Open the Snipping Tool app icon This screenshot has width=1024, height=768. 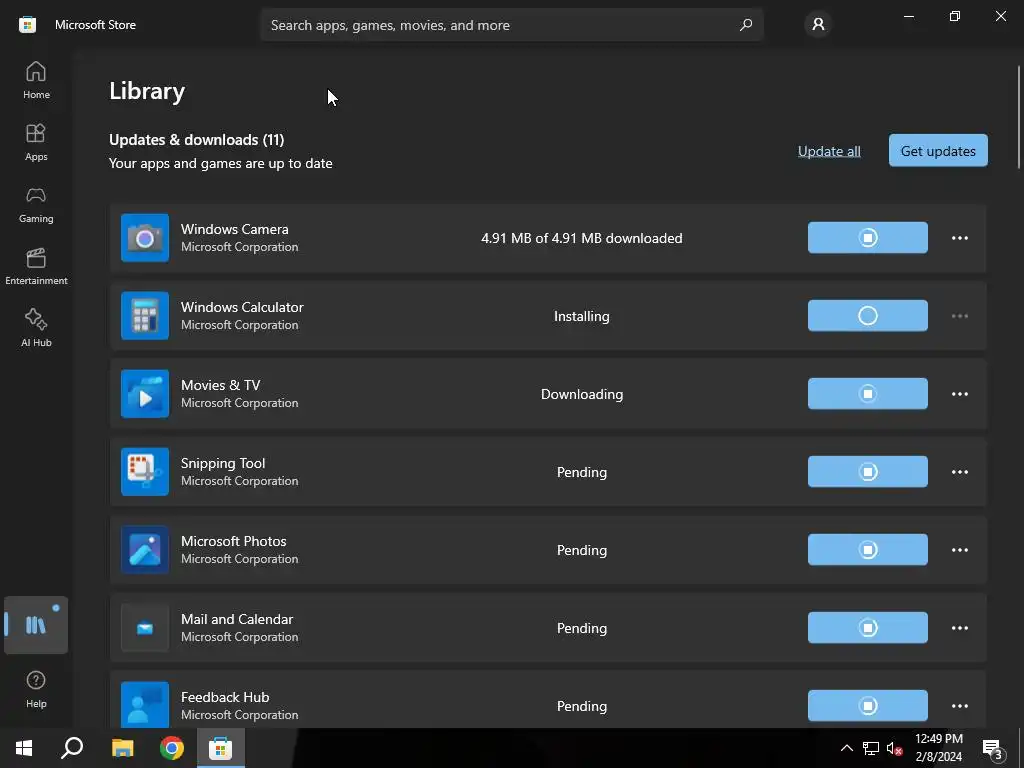145,472
